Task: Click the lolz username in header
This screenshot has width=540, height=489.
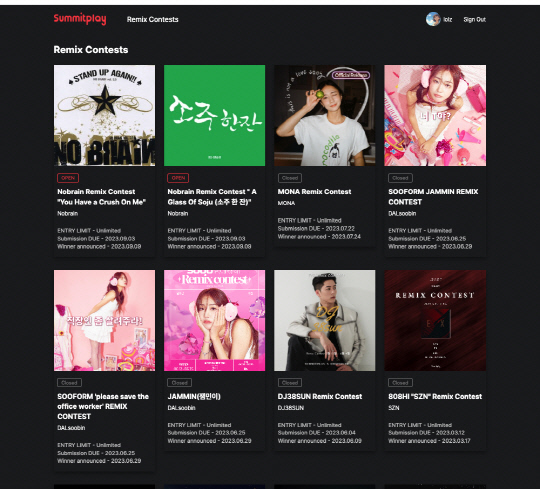Action: 447,20
